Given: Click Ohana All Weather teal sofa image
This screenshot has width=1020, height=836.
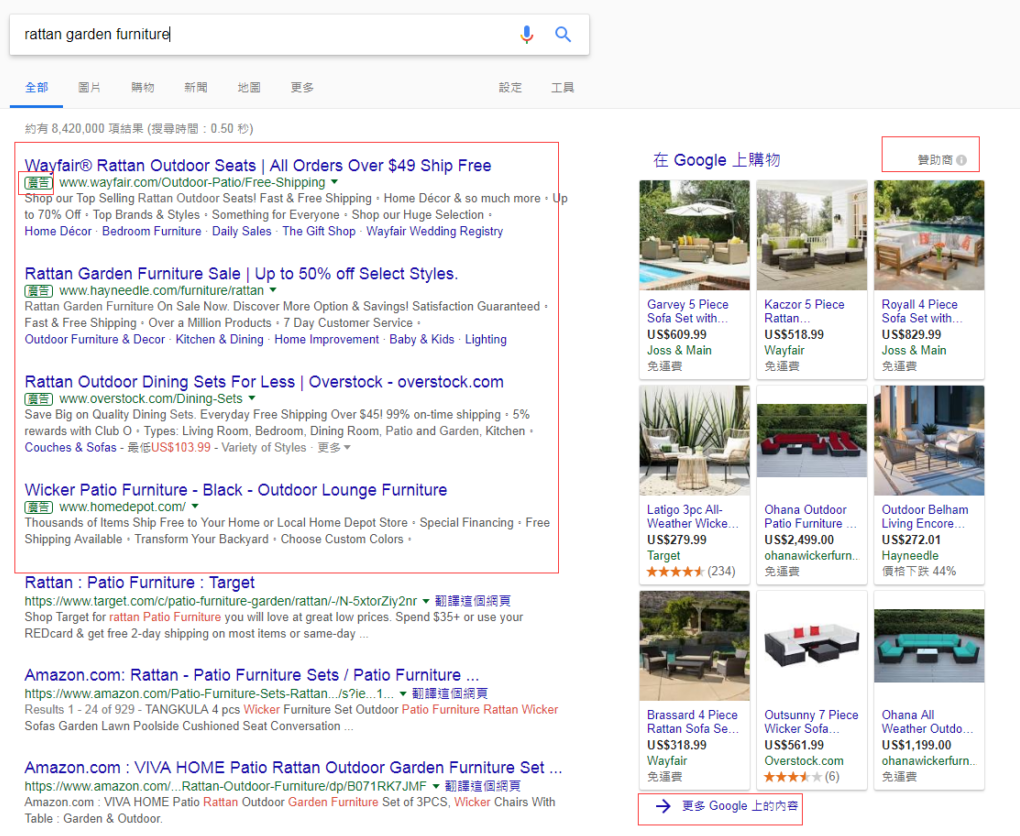Looking at the screenshot, I should [x=929, y=646].
